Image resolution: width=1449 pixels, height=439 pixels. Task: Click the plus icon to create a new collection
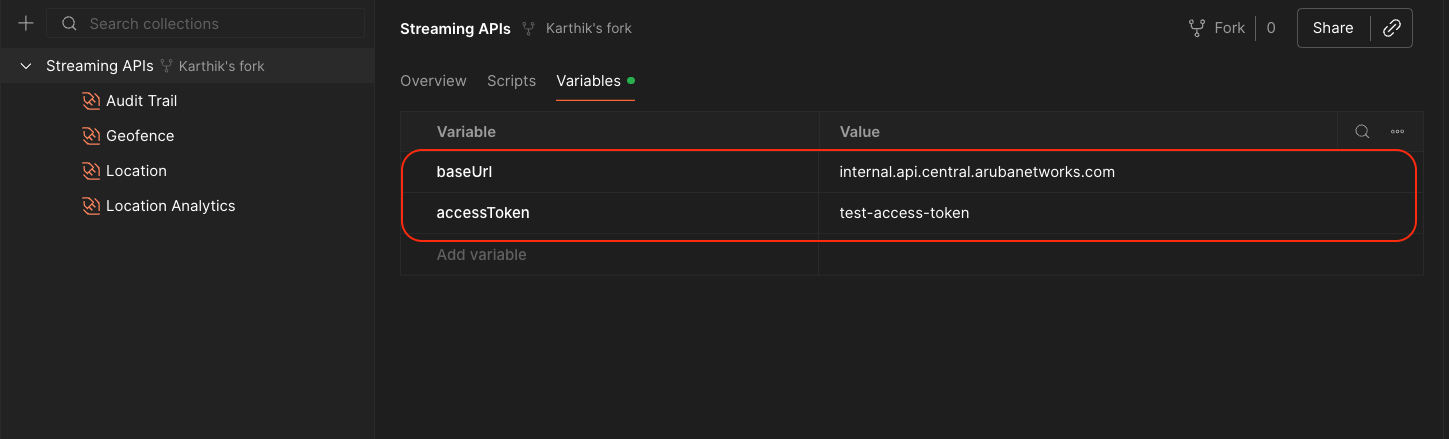[x=26, y=24]
